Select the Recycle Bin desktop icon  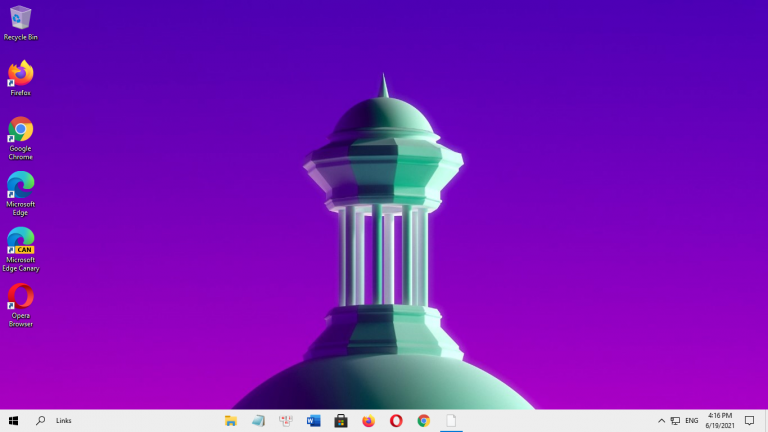tap(21, 23)
